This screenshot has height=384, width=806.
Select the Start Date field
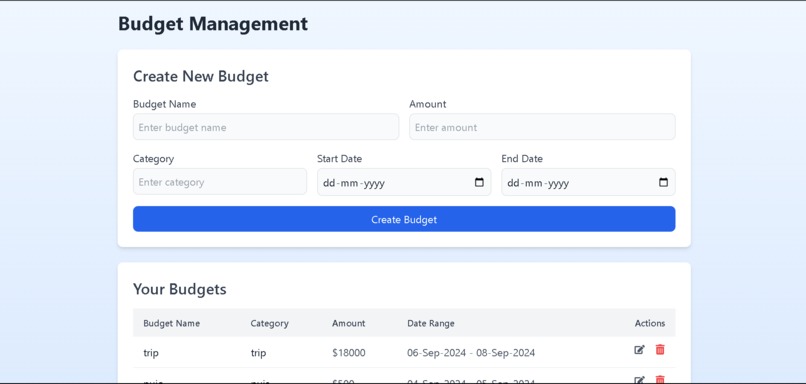click(x=404, y=182)
